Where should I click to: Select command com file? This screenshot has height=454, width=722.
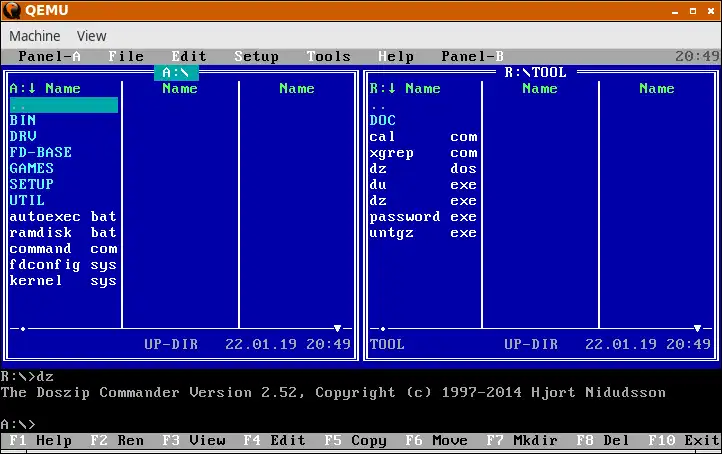coord(63,249)
